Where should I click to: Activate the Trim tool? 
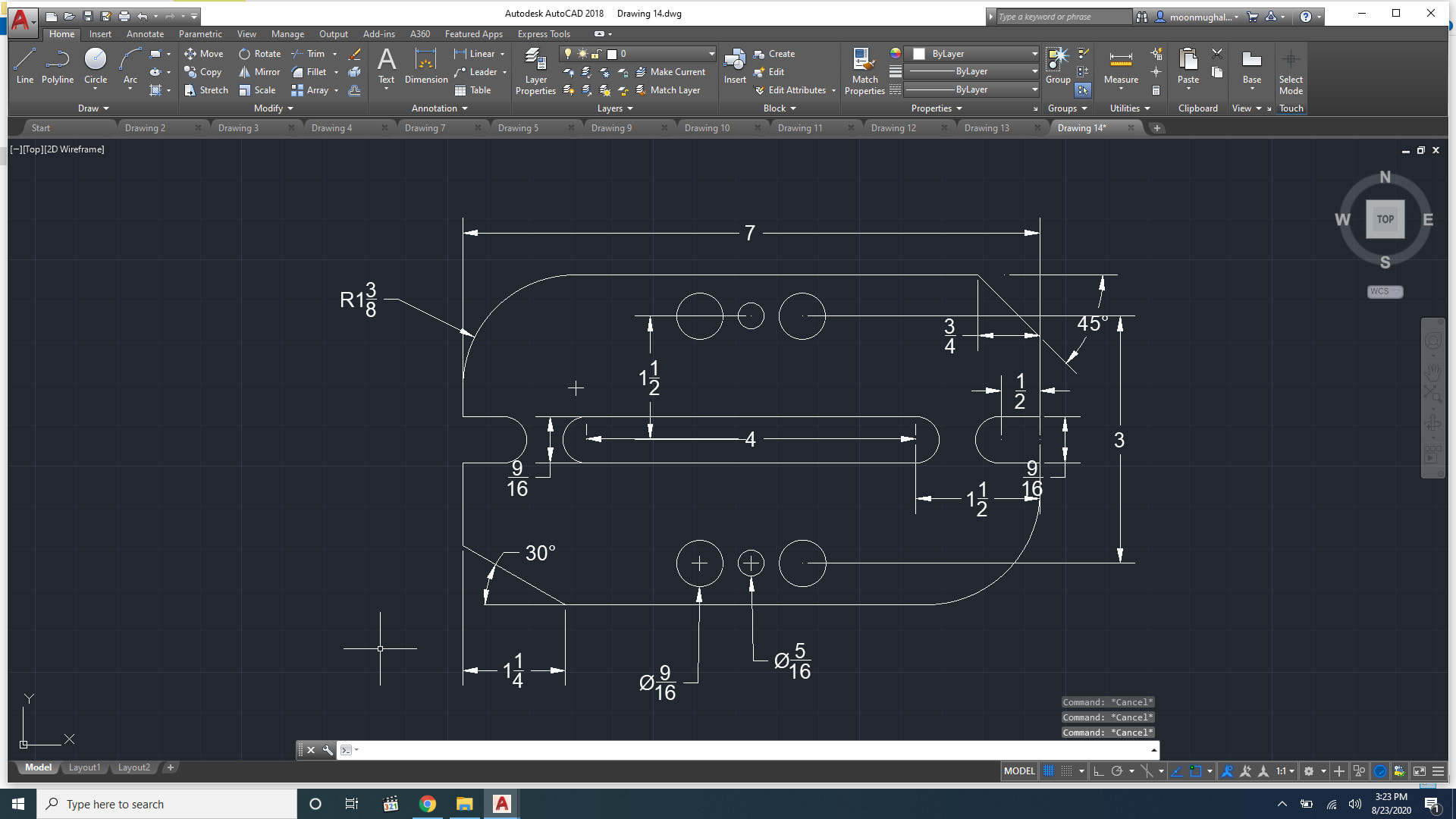[x=308, y=54]
